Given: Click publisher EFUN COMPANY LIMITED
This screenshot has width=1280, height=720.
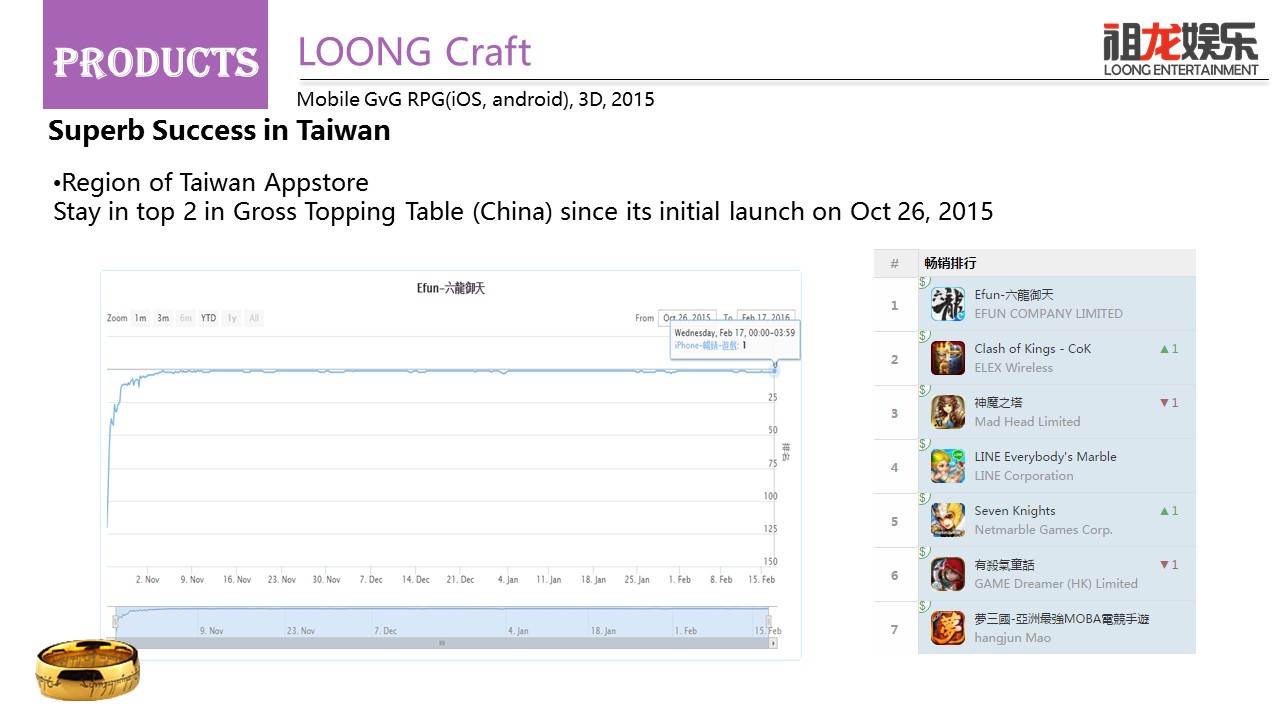Looking at the screenshot, I should [x=1049, y=314].
